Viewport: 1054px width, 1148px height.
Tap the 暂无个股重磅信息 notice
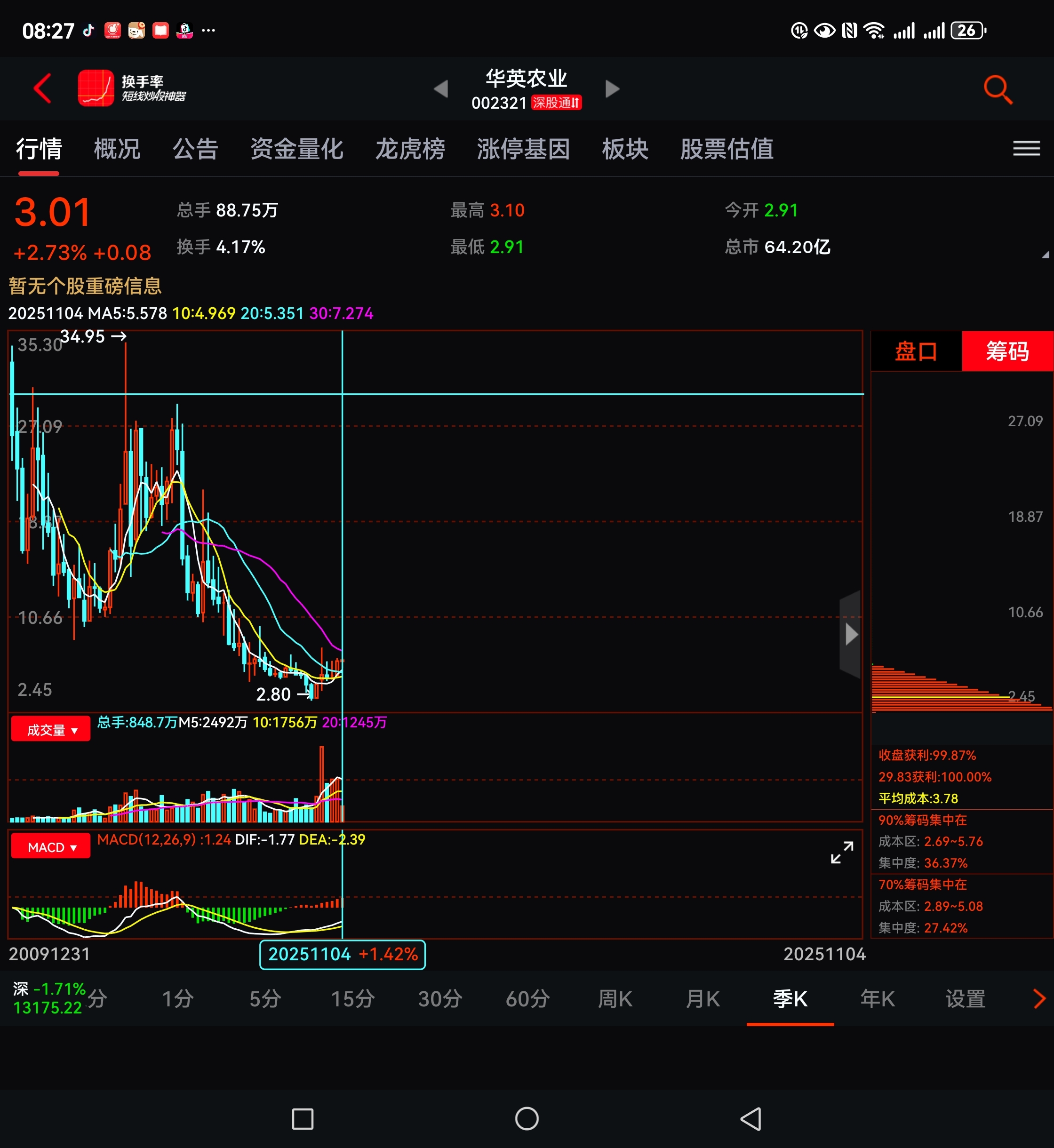coord(86,286)
